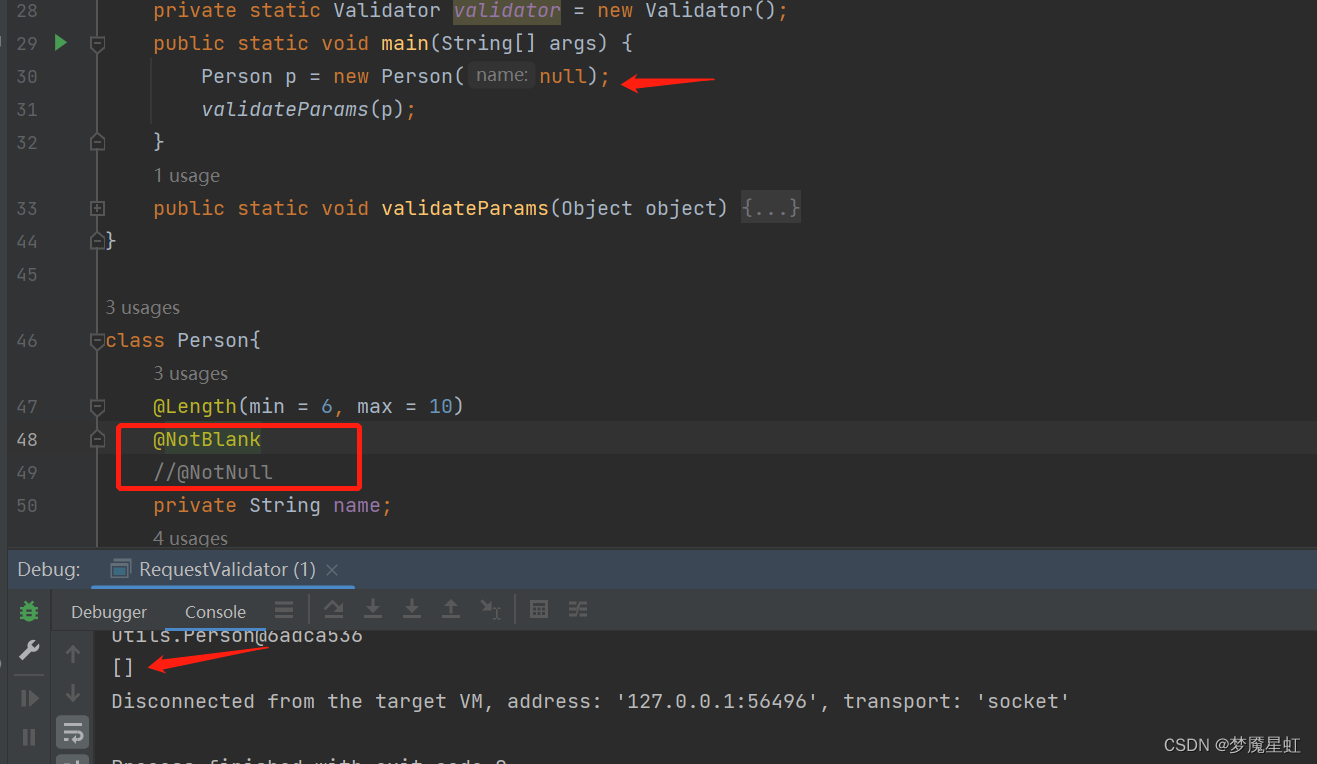1317x764 pixels.
Task: Click the Step Into icon
Action: coord(373,609)
